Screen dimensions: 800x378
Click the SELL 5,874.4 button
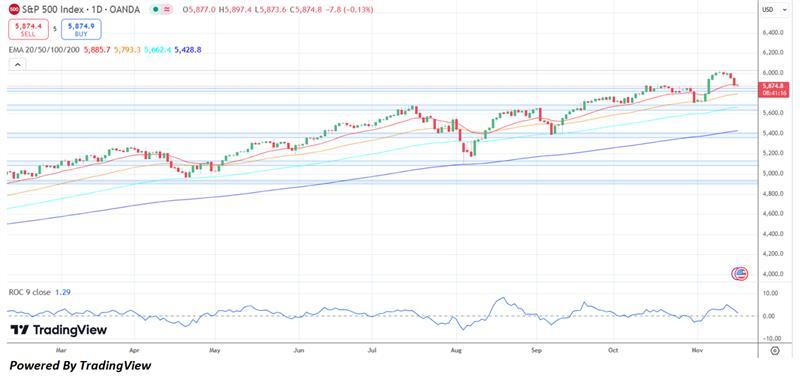pyautogui.click(x=29, y=30)
